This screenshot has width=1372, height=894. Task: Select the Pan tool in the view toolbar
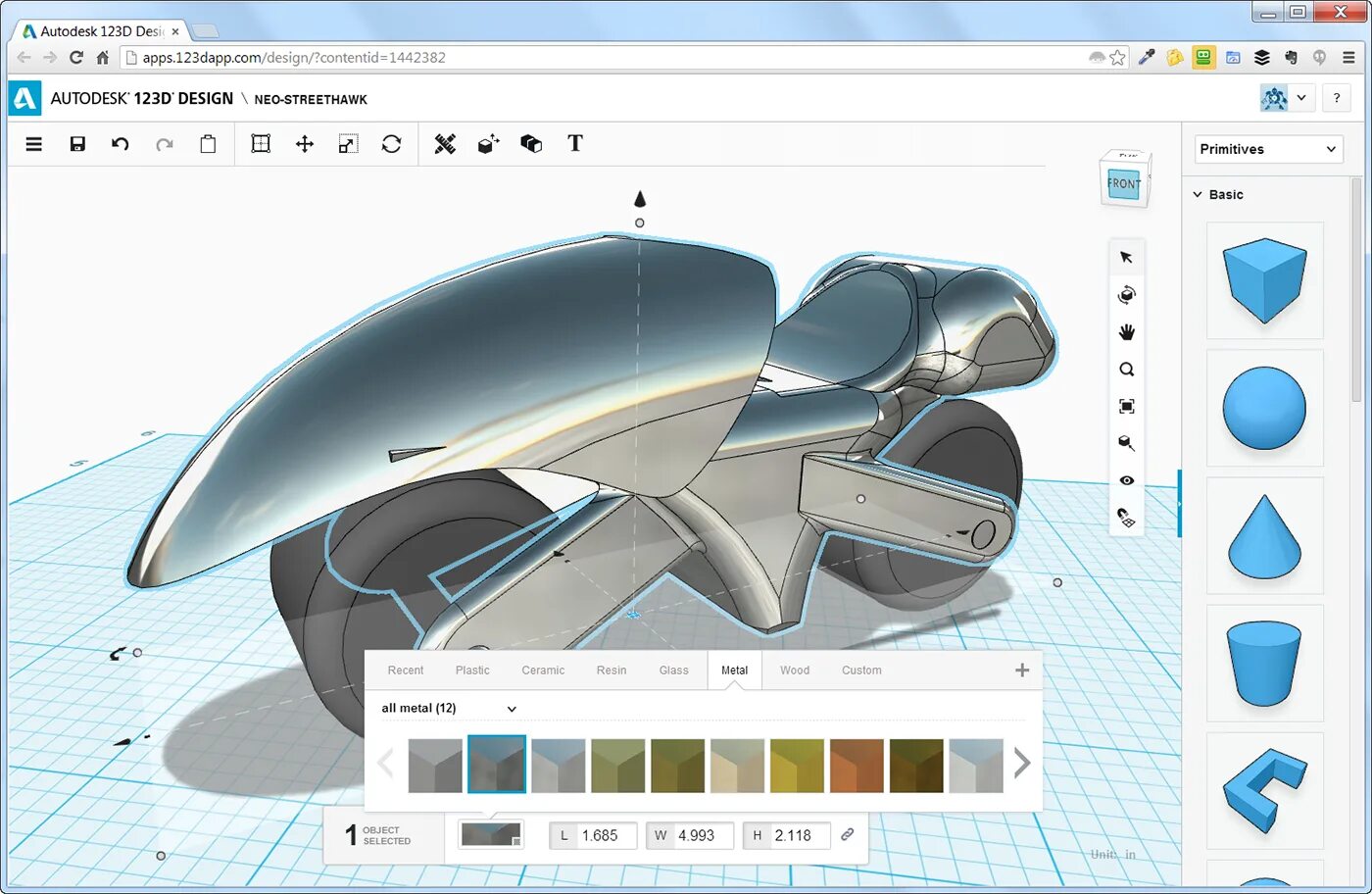[1126, 331]
